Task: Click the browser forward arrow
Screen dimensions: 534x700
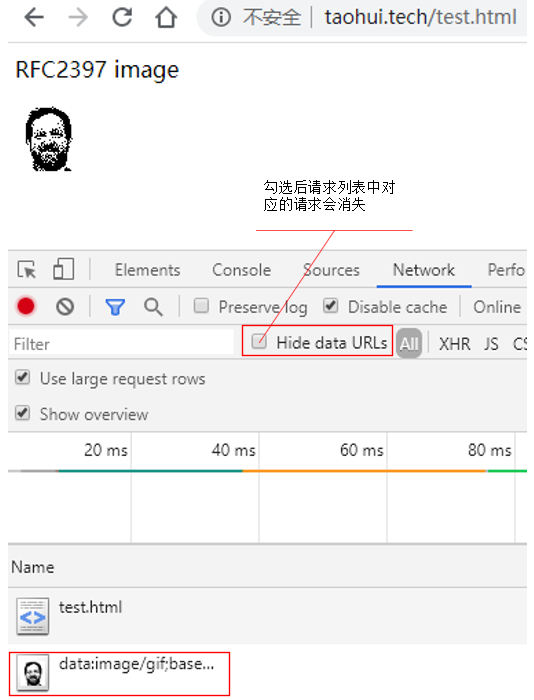Action: pyautogui.click(x=78, y=18)
